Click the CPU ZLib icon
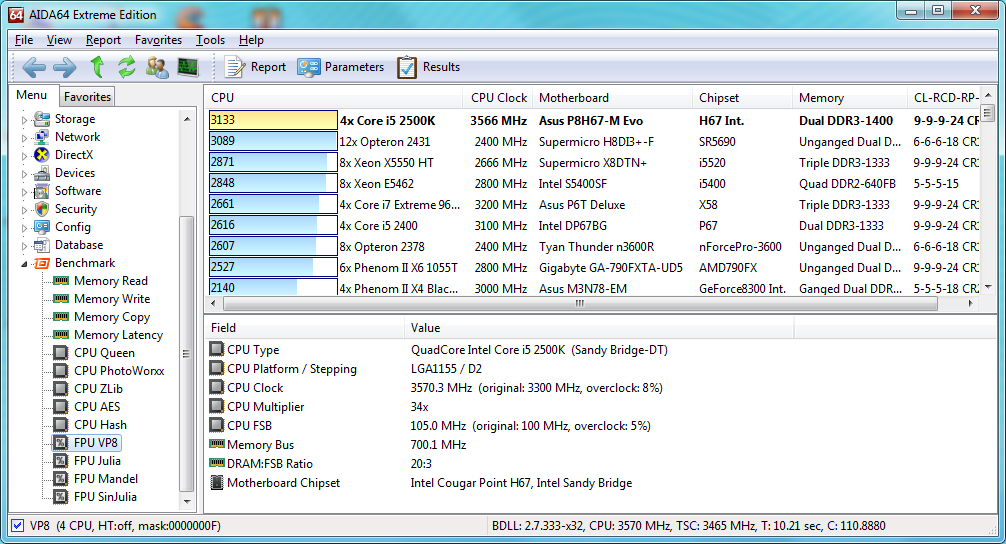The image size is (1006, 544). click(x=61, y=388)
